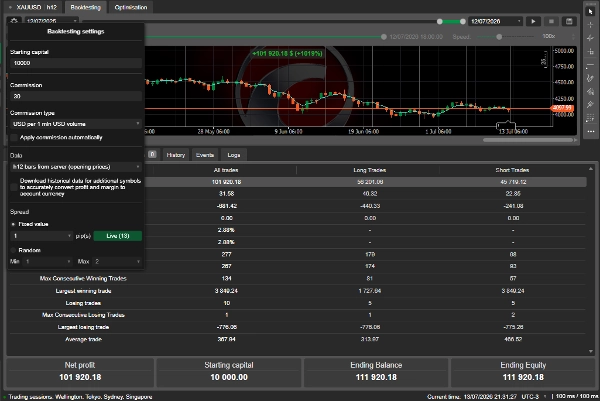The width and height of the screenshot is (600, 401).
Task: Select the Fibonacci retracement lines tool
Action: pos(590,118)
